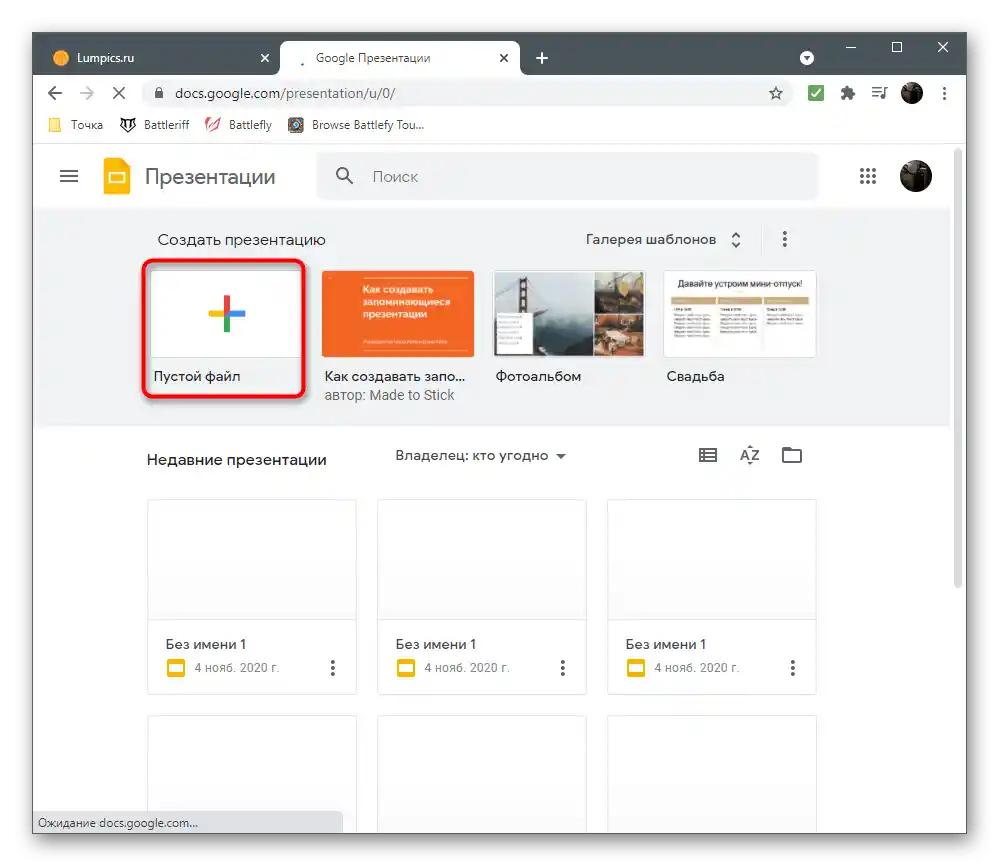999x866 pixels.
Task: Open the Google apps grid
Action: coord(868,176)
